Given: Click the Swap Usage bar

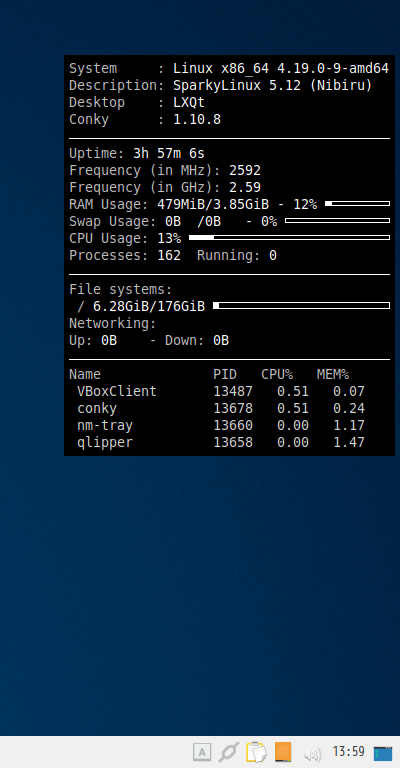Looking at the screenshot, I should pos(337,220).
